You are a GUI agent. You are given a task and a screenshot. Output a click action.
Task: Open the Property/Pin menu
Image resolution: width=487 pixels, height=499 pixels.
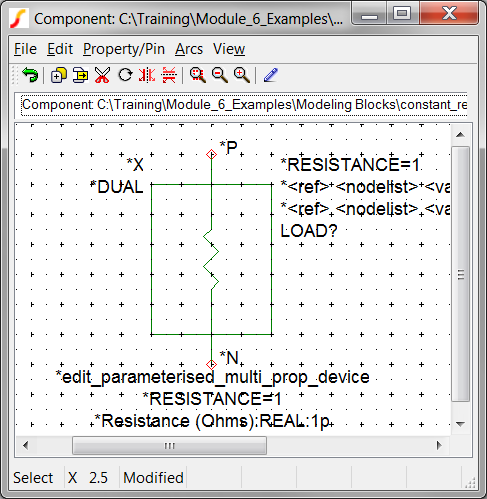(124, 49)
